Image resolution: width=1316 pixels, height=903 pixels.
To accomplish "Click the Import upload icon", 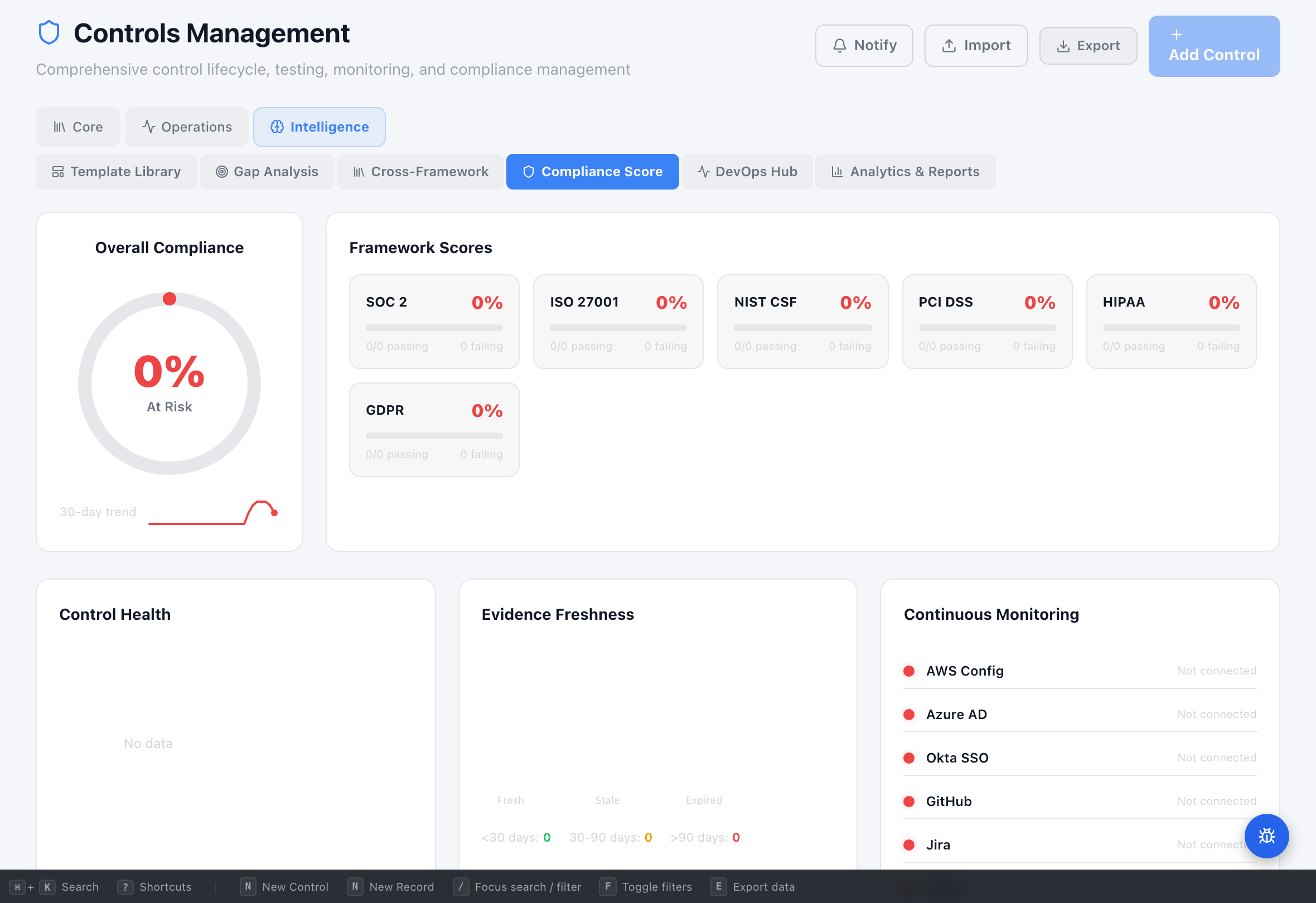I will 949,45.
